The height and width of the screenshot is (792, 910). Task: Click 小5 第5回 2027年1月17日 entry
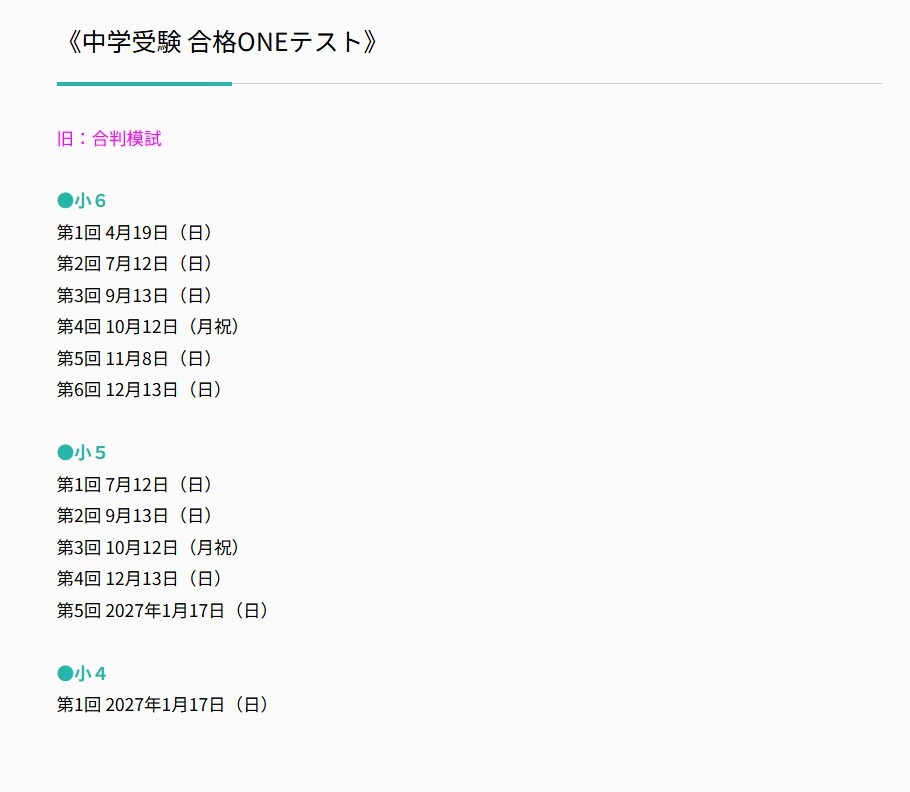click(x=163, y=610)
